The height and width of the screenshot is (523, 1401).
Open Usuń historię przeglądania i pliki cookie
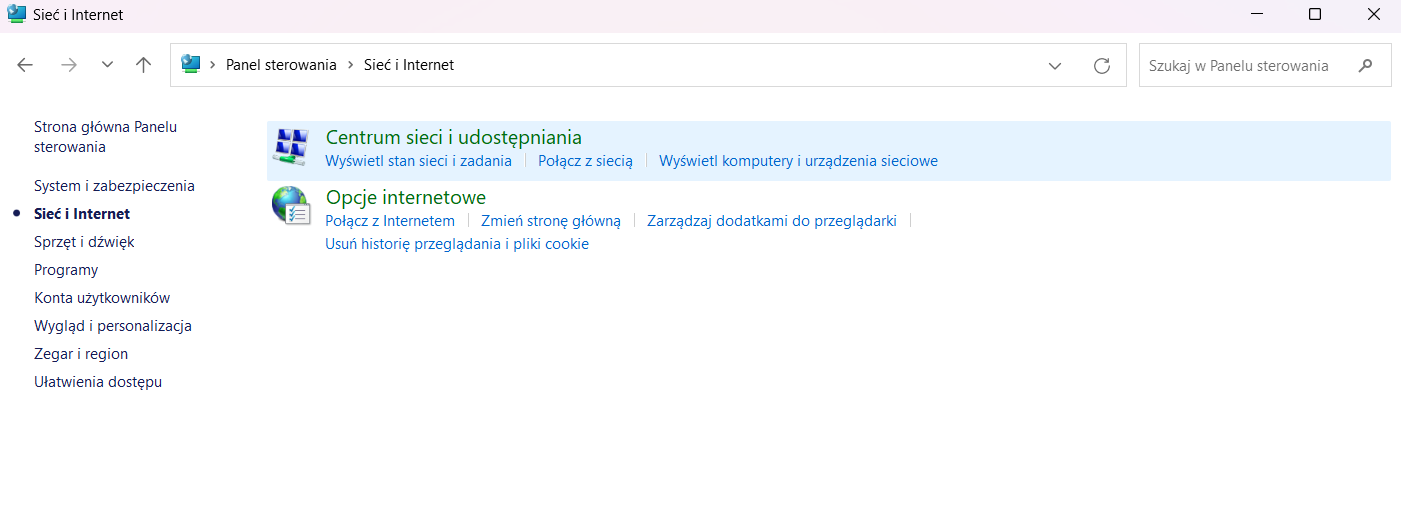(457, 244)
